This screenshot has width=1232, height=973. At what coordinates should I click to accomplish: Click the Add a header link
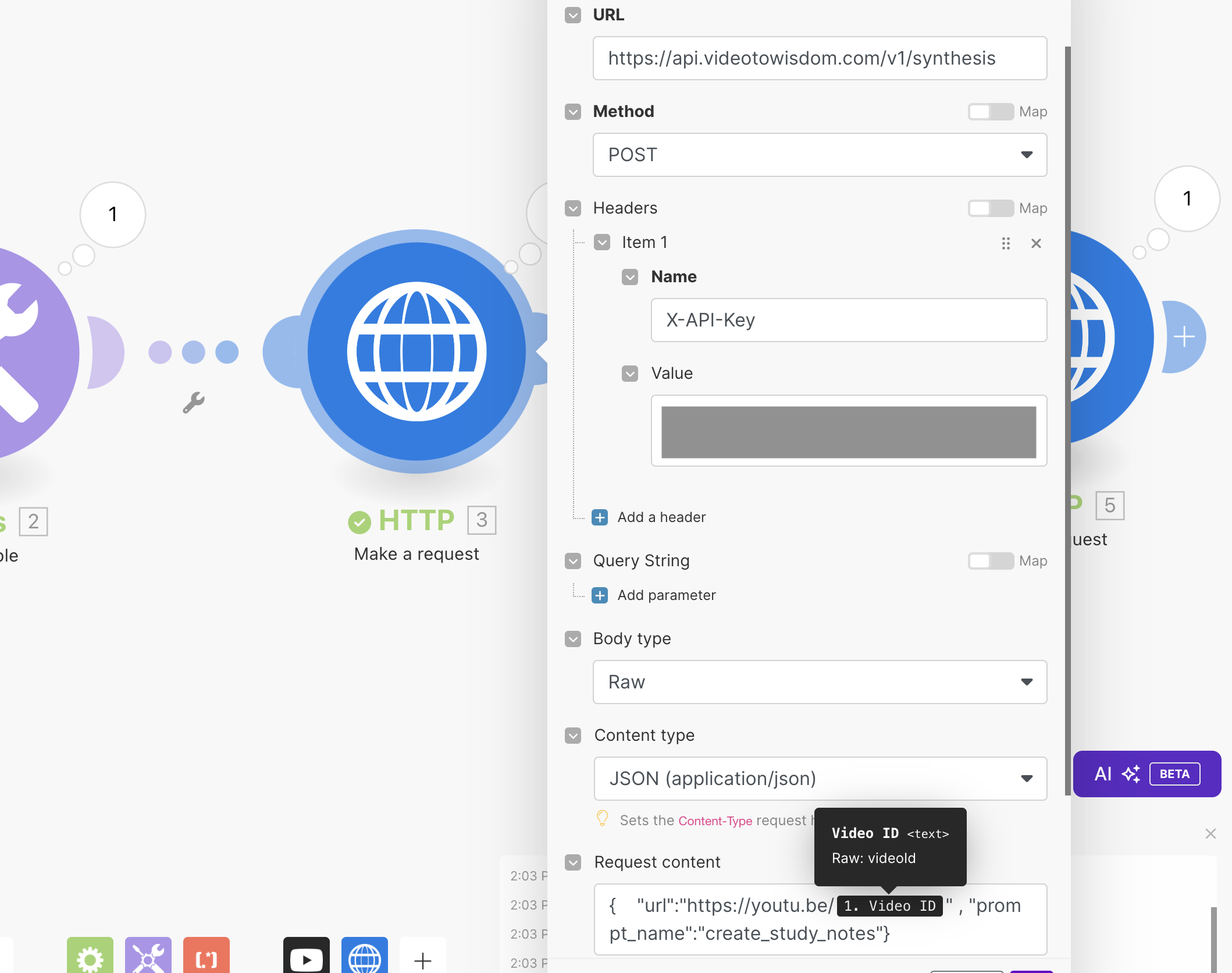tap(661, 517)
